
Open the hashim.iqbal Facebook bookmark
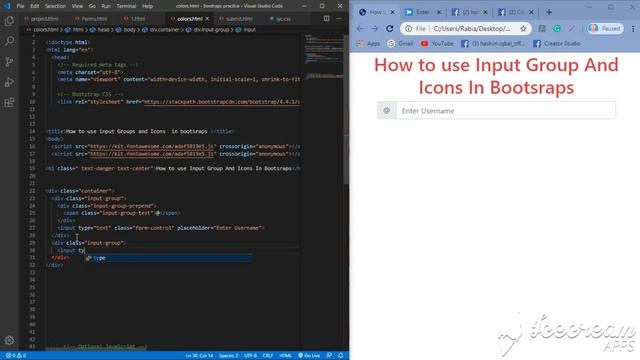(x=493, y=44)
